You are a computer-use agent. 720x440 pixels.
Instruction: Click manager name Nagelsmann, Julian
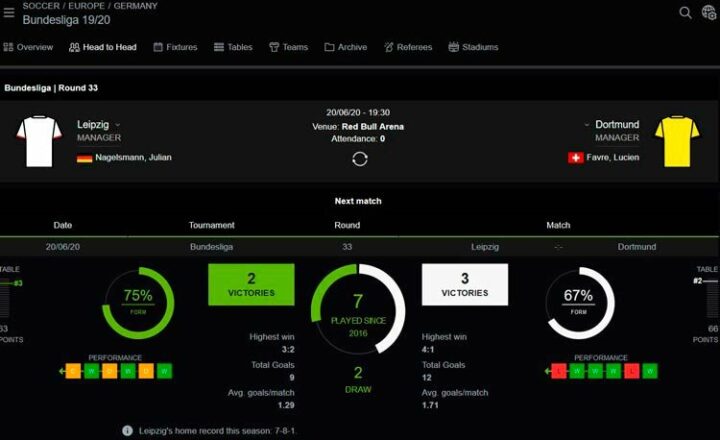click(133, 158)
